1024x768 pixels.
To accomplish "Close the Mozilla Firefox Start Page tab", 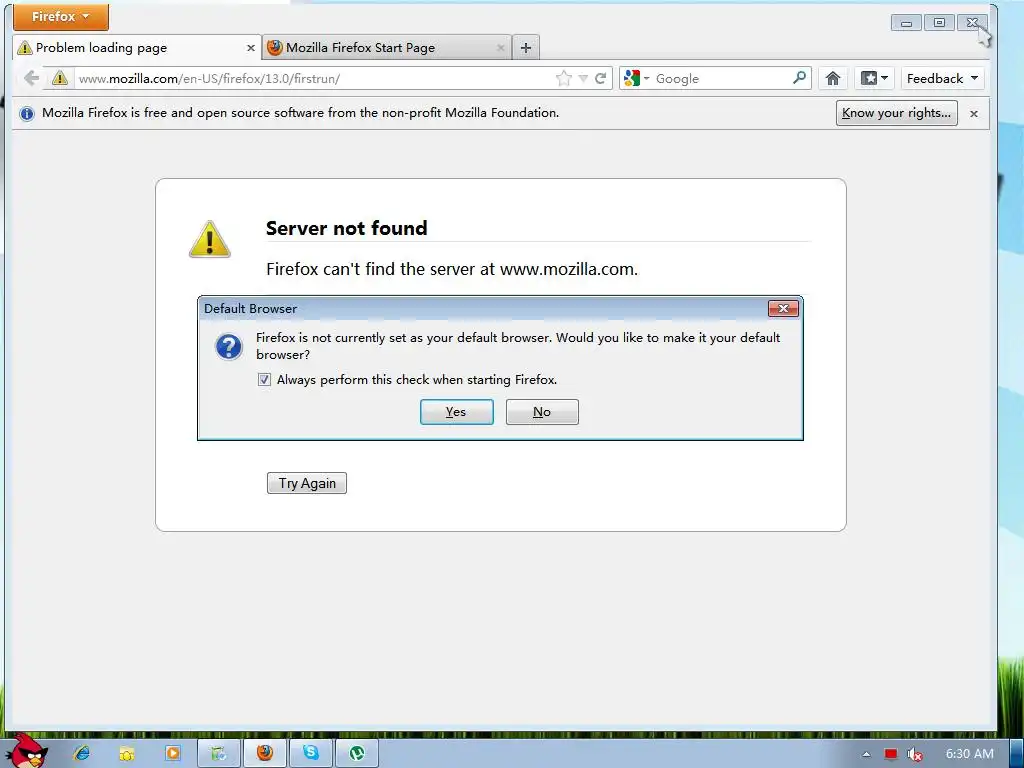I will pyautogui.click(x=501, y=48).
